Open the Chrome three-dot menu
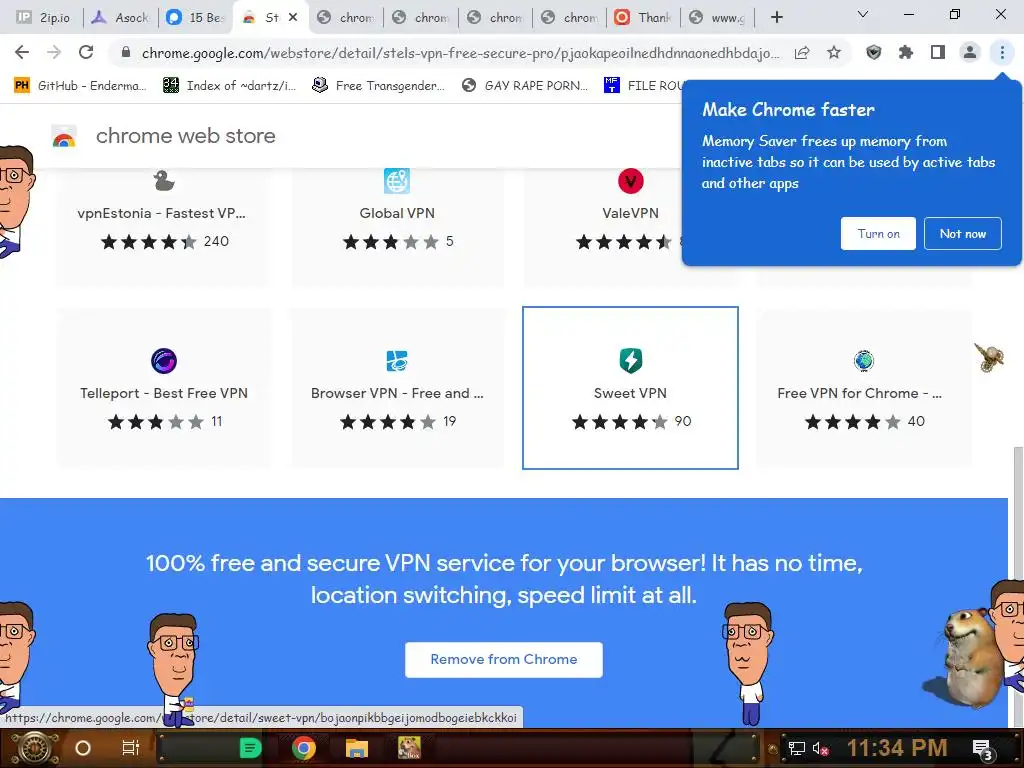The height and width of the screenshot is (768, 1024). (x=1002, y=52)
